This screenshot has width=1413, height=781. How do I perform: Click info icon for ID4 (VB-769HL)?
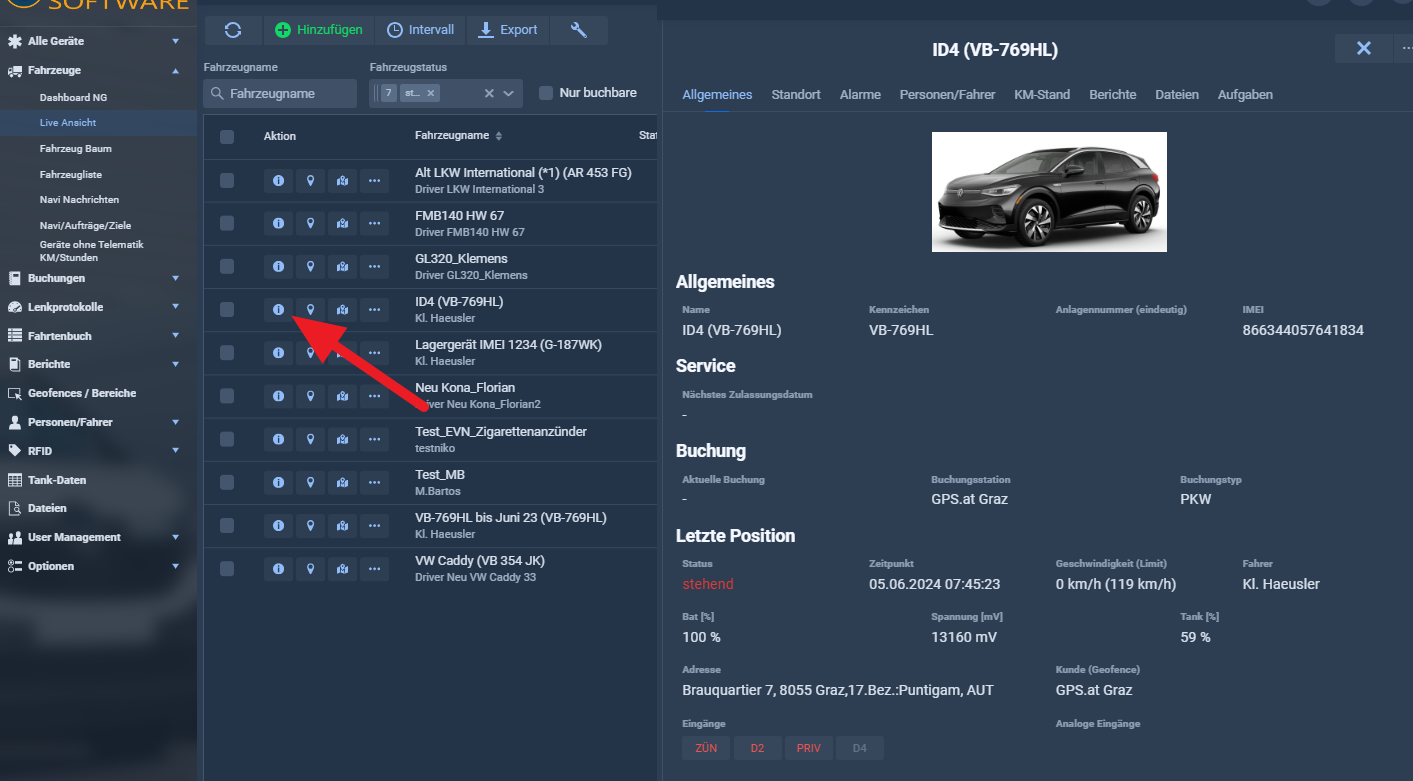point(278,310)
